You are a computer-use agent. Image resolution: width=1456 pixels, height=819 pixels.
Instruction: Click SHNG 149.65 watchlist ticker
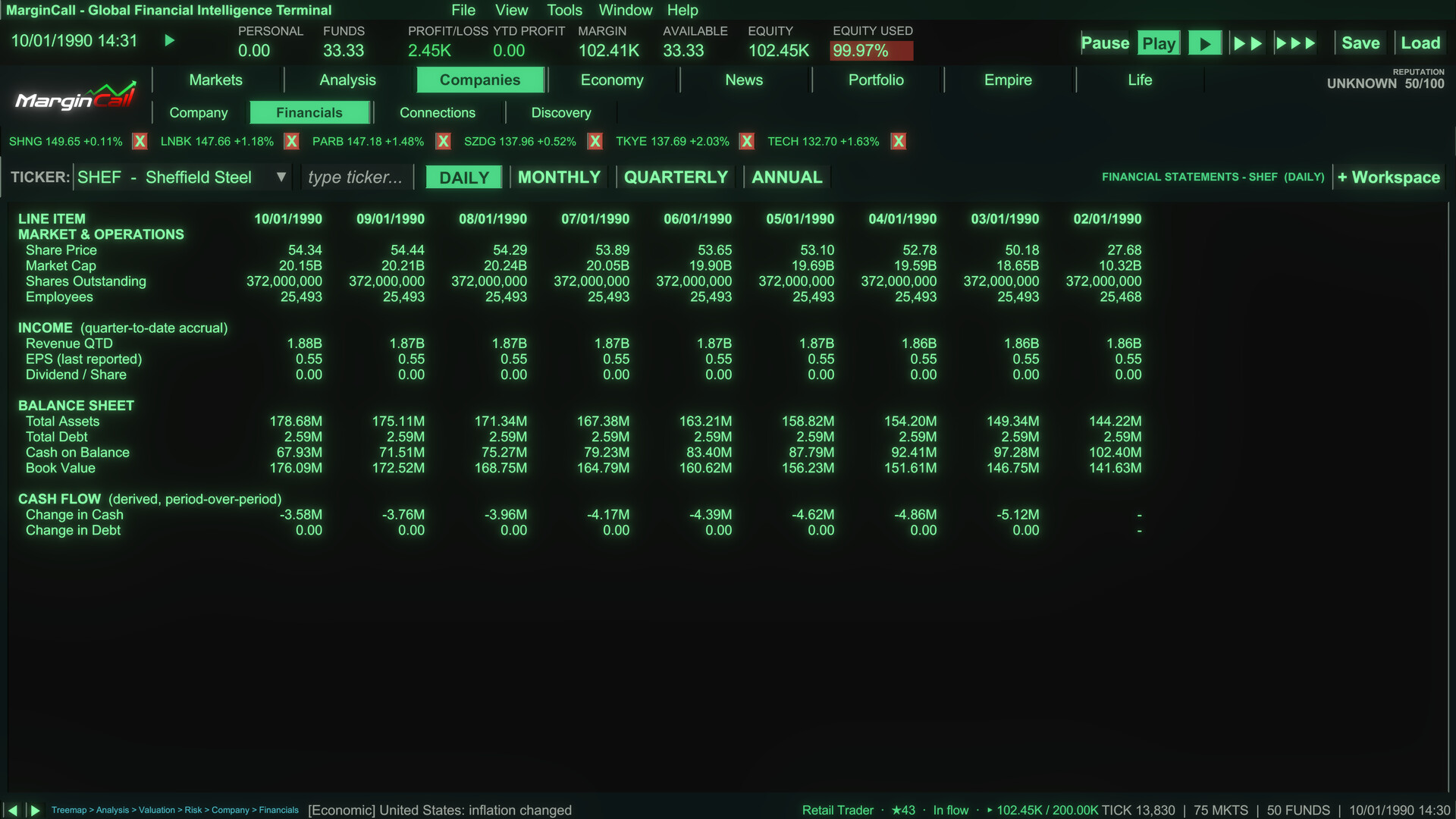pos(66,142)
